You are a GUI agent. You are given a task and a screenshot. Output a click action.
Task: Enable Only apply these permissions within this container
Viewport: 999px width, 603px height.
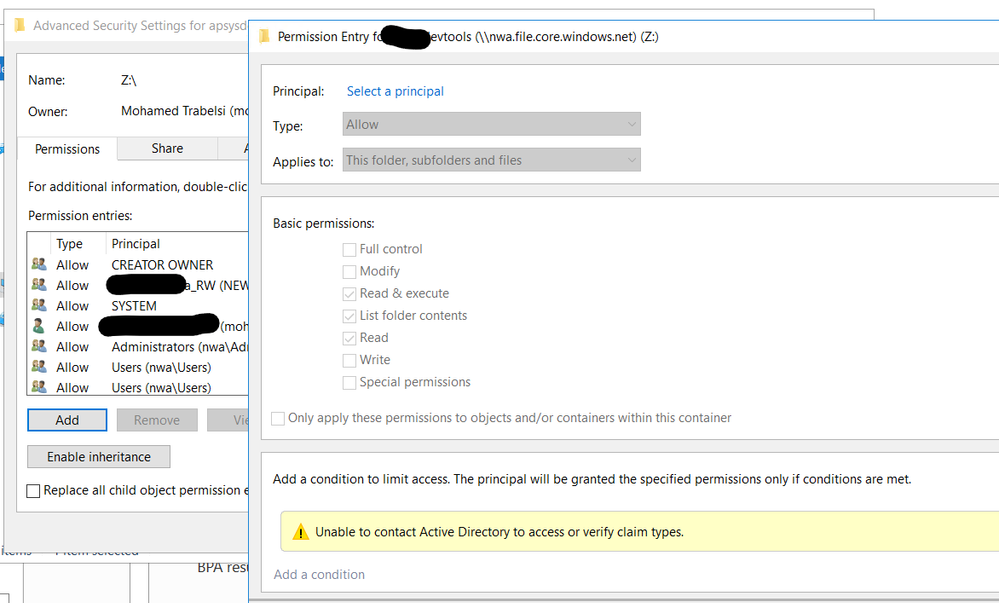tap(278, 418)
